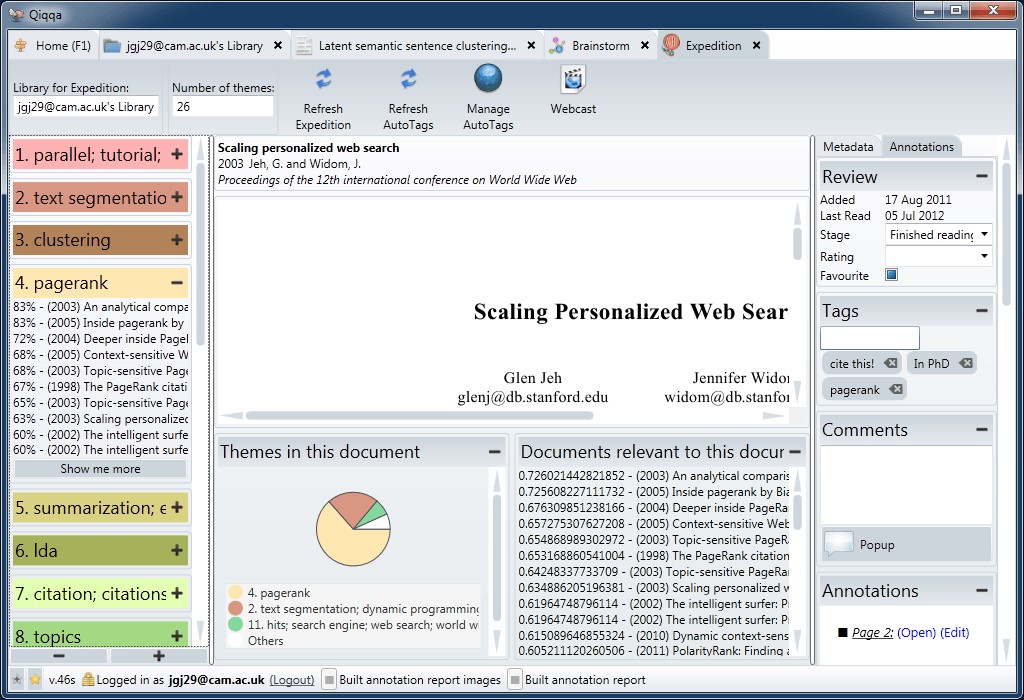Screen dimensions: 1024x700
Task: Toggle the Favourite checkbox
Action: point(891,275)
